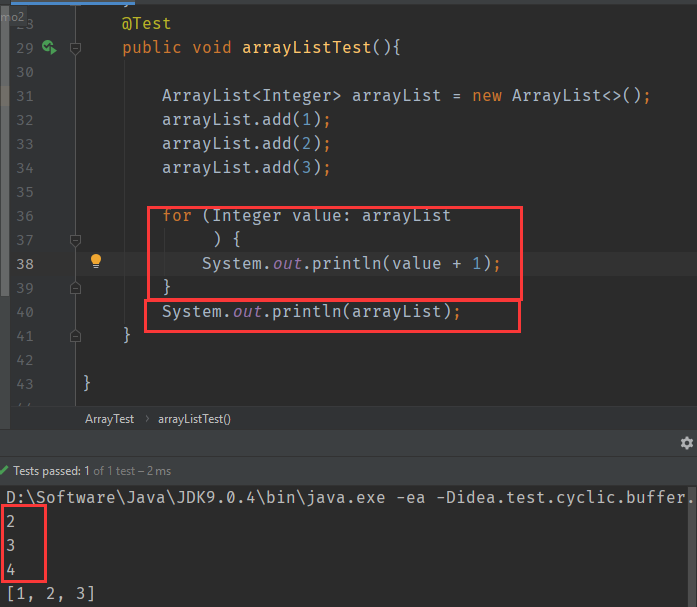The width and height of the screenshot is (697, 607).
Task: Click the @Test annotation
Action: (x=146, y=24)
